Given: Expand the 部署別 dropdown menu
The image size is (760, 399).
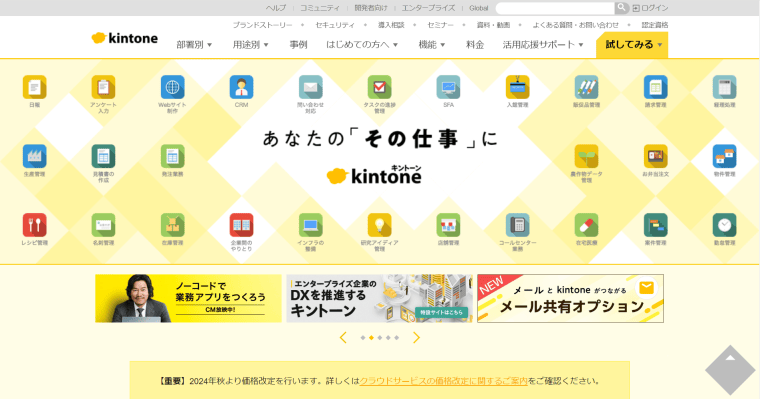Looking at the screenshot, I should click(194, 45).
